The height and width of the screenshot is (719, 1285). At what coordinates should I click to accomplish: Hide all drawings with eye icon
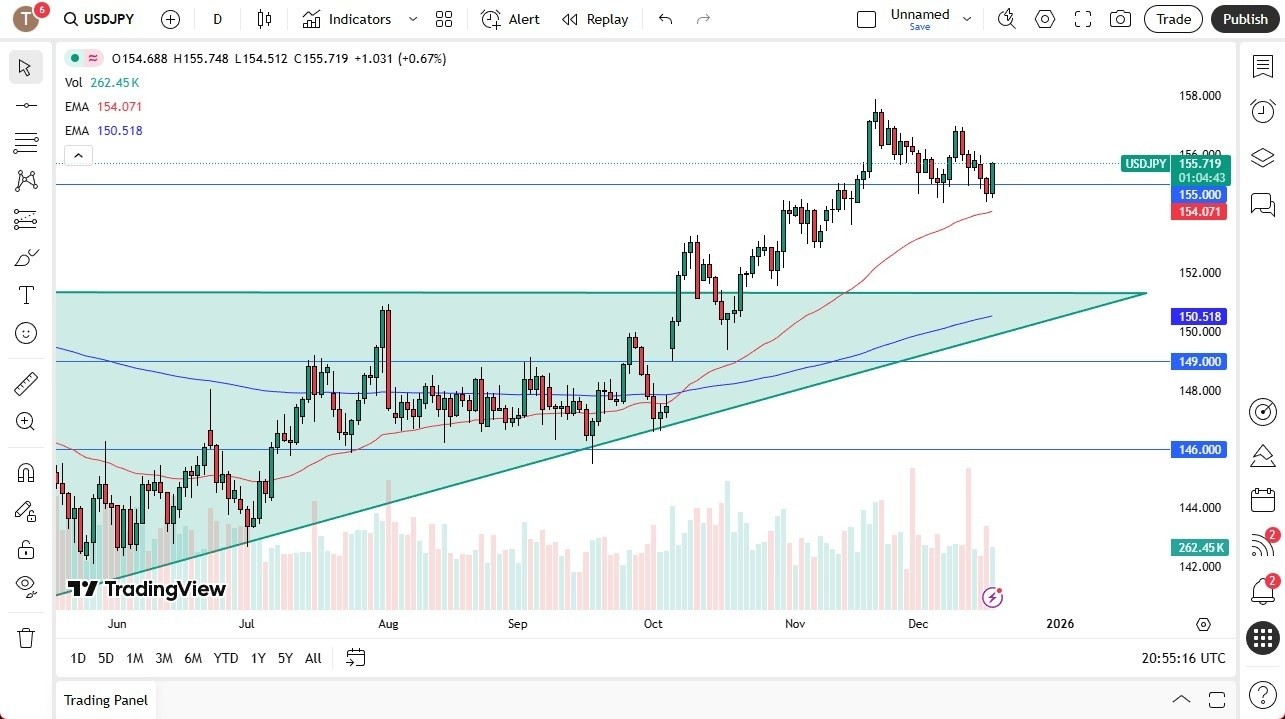(x=26, y=585)
